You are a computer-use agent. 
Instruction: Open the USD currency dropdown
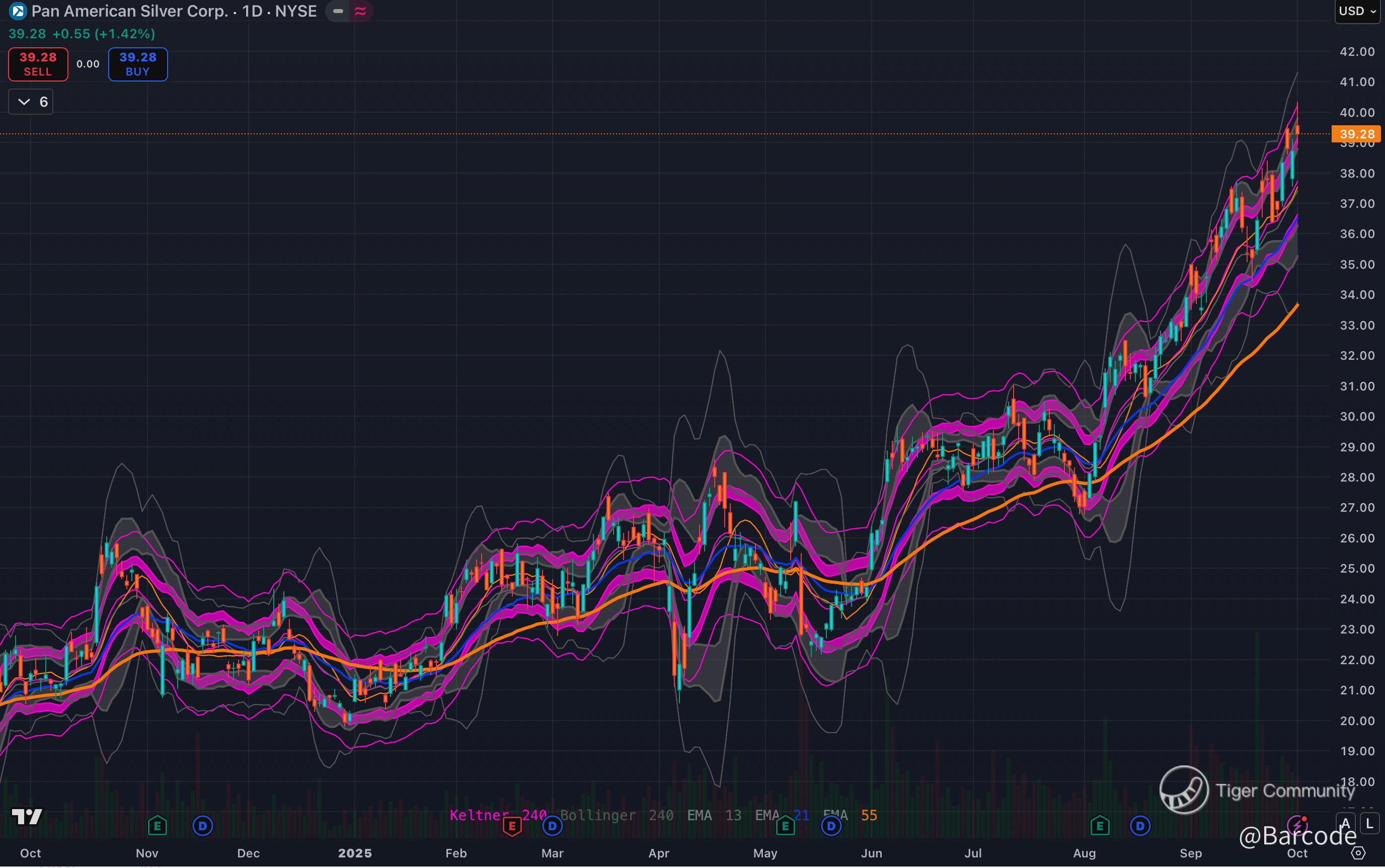[1357, 12]
